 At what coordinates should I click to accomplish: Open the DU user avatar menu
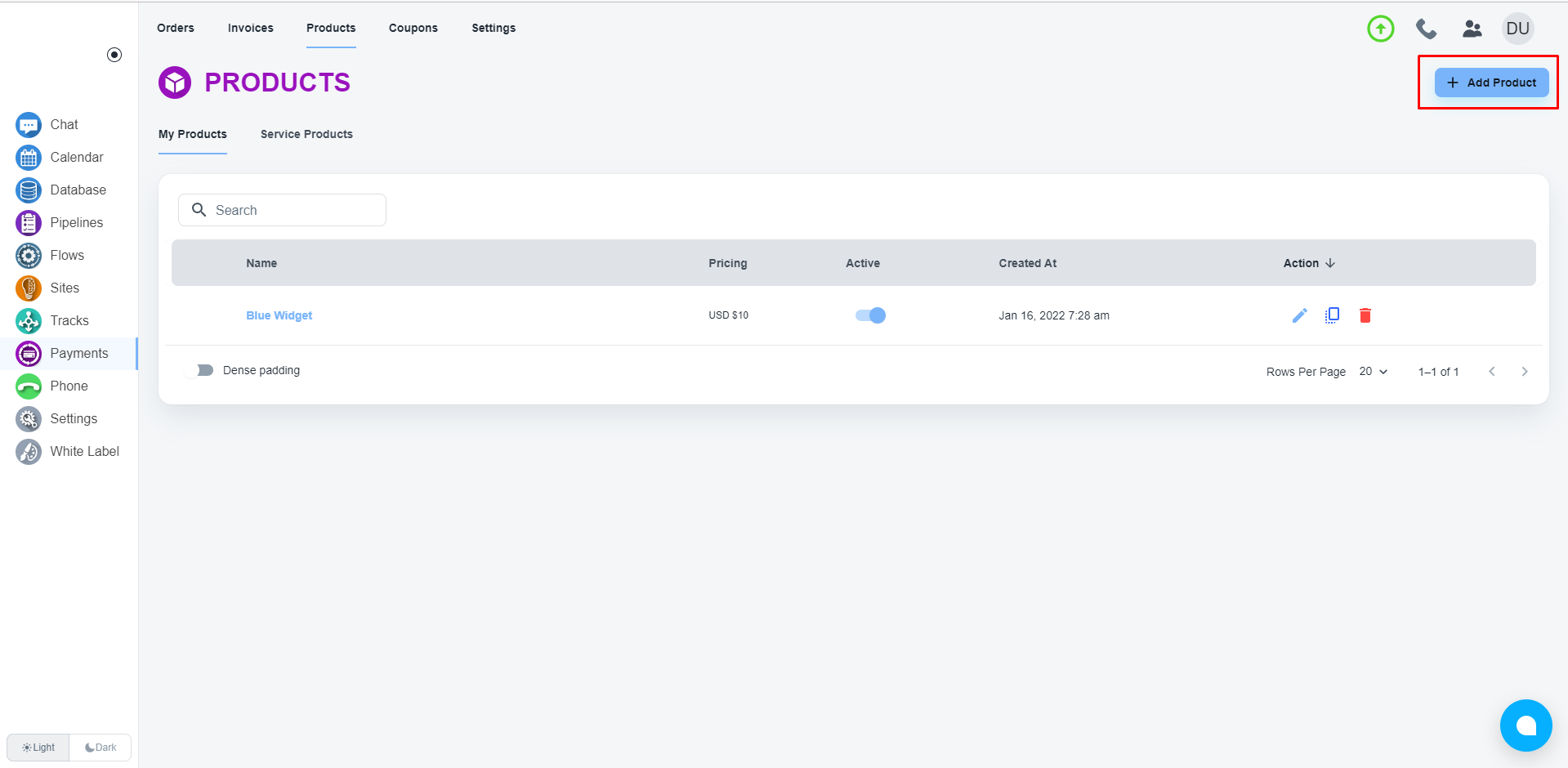click(1517, 29)
